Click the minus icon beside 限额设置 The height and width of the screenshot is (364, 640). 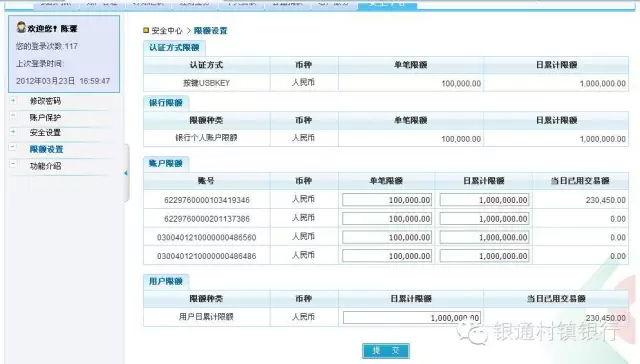point(13,147)
